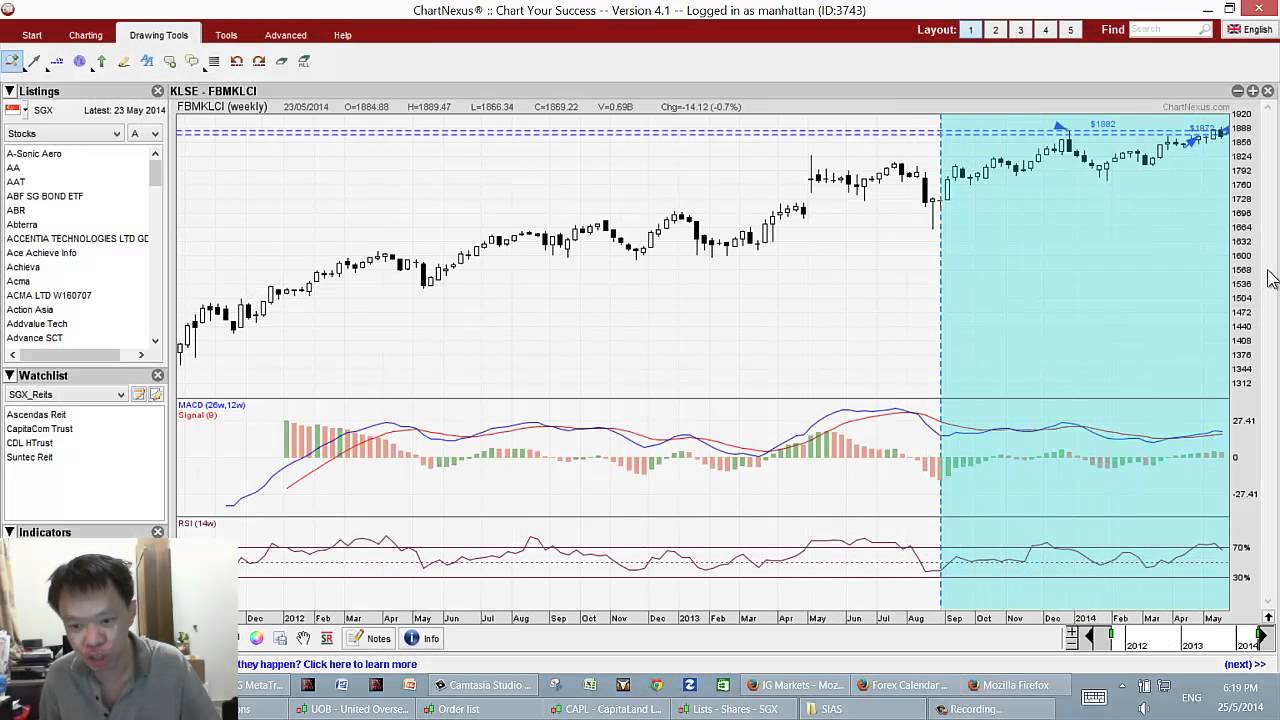Activate the text annotation tool

tap(147, 61)
